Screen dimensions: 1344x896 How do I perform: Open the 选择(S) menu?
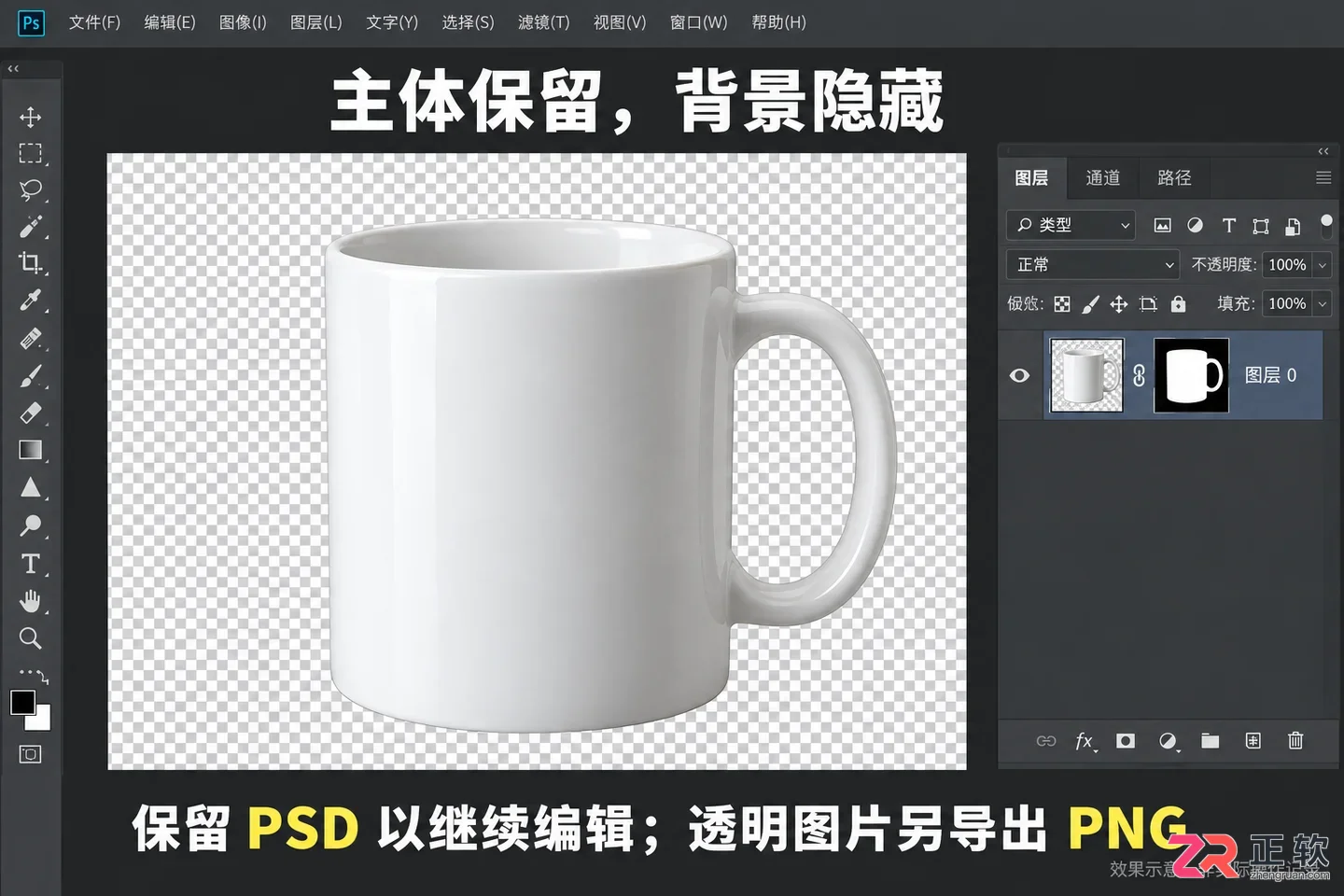468,22
